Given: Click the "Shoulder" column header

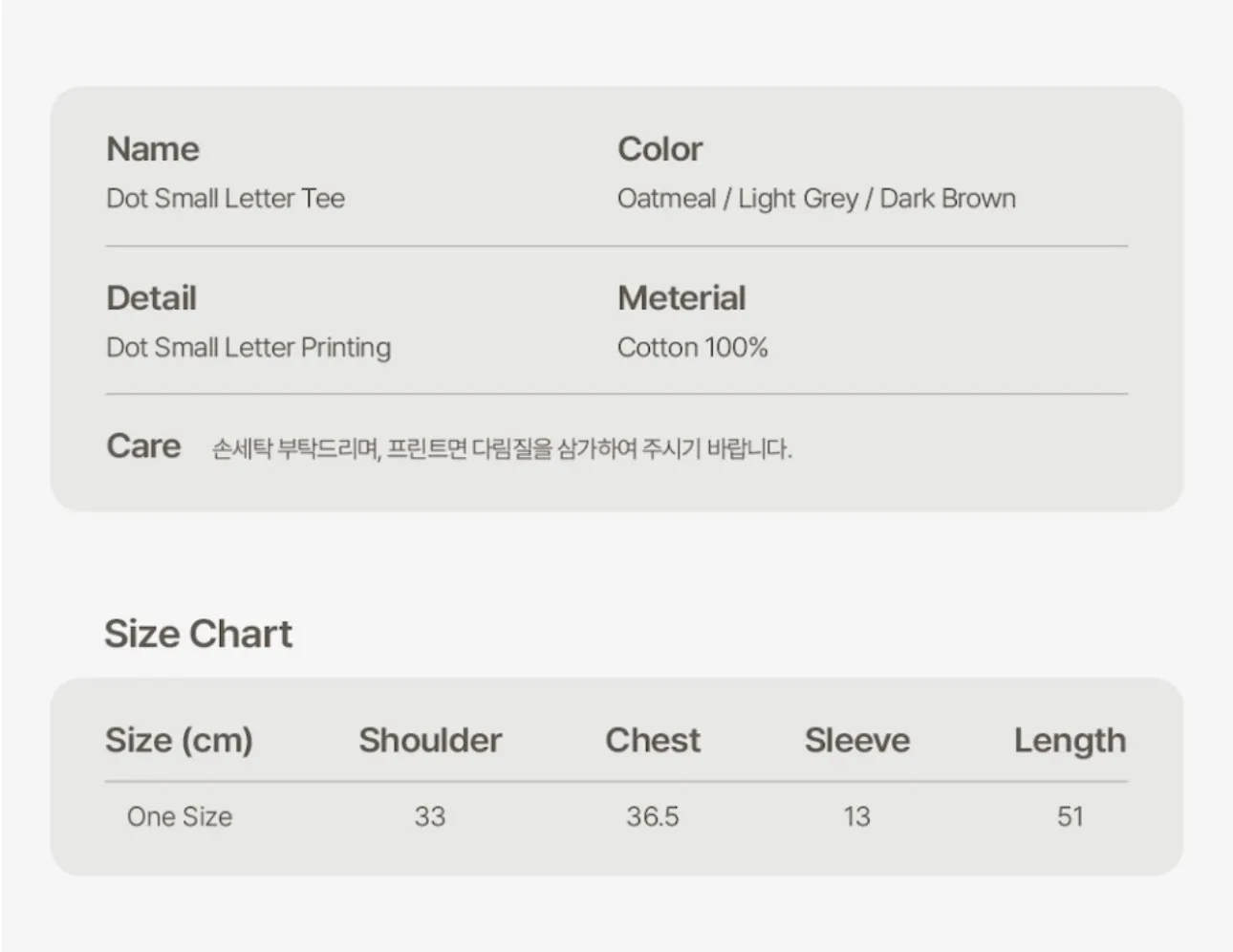Looking at the screenshot, I should point(430,740).
